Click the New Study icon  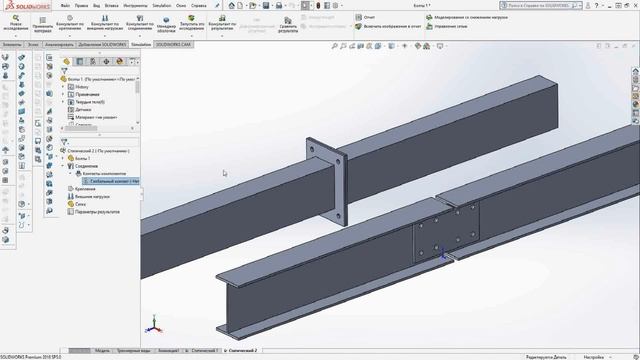(16, 18)
